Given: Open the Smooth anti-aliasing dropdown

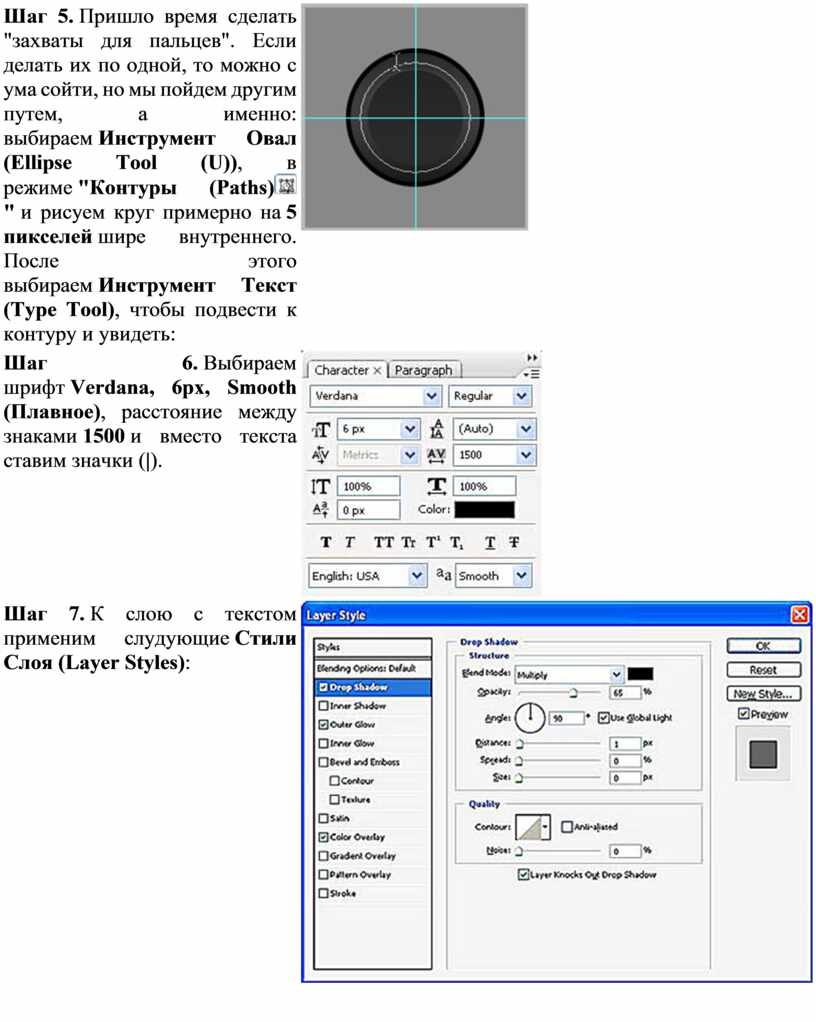Looking at the screenshot, I should (521, 576).
